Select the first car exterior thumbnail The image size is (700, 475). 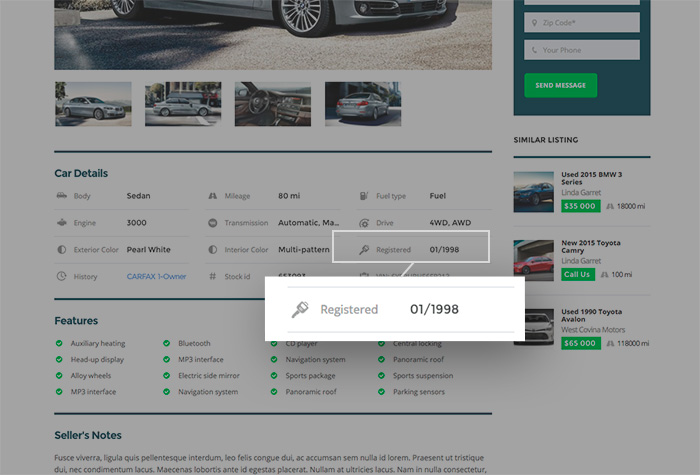click(x=93, y=104)
